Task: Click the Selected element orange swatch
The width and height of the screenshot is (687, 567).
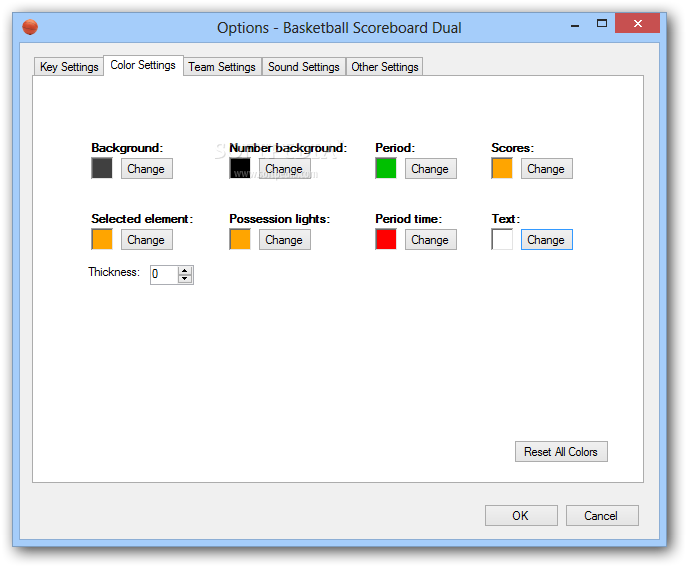Action: pyautogui.click(x=102, y=239)
